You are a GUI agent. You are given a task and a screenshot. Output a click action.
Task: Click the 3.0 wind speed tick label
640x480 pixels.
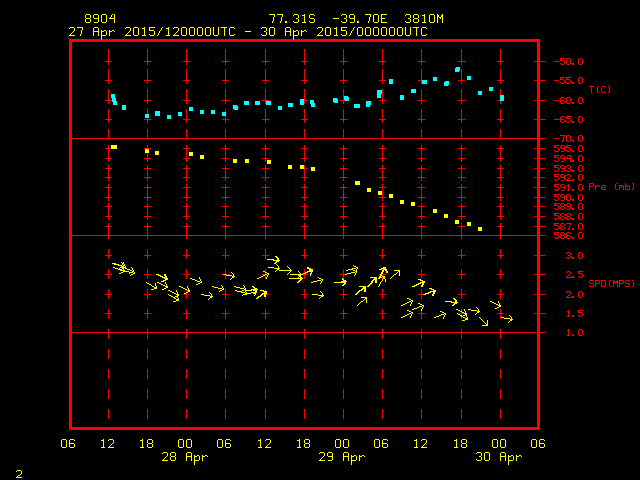(574, 256)
